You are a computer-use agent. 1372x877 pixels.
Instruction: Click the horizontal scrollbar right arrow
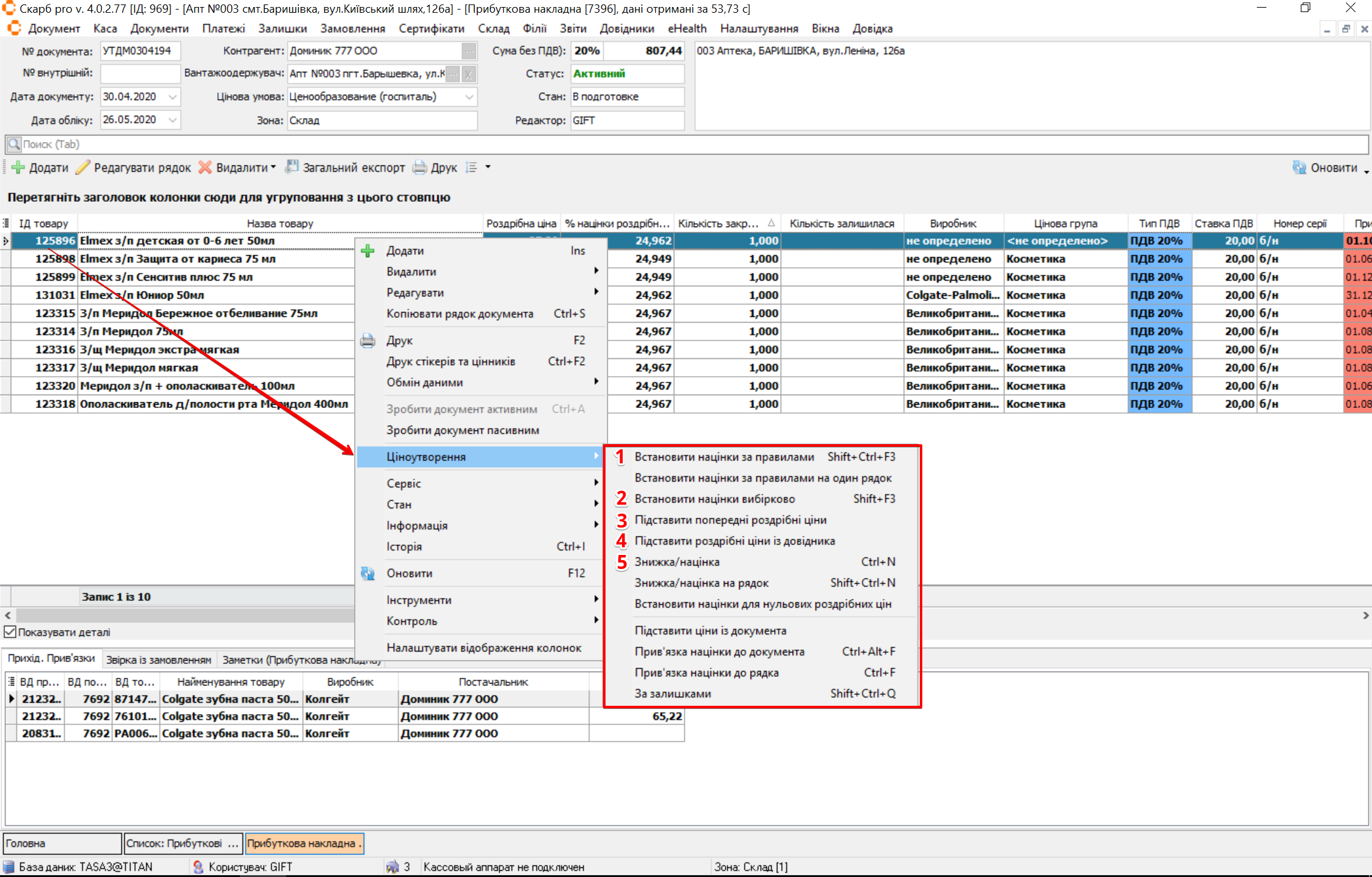click(x=1365, y=615)
